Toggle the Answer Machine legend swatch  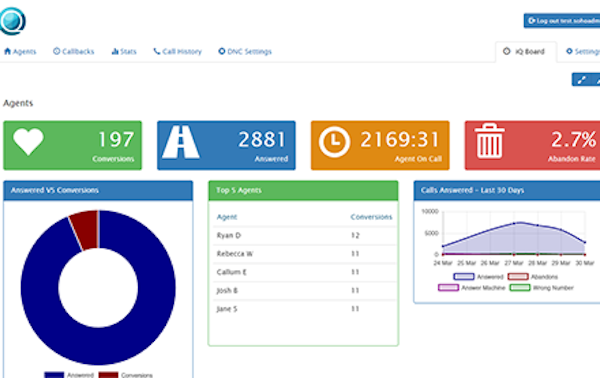[448, 288]
